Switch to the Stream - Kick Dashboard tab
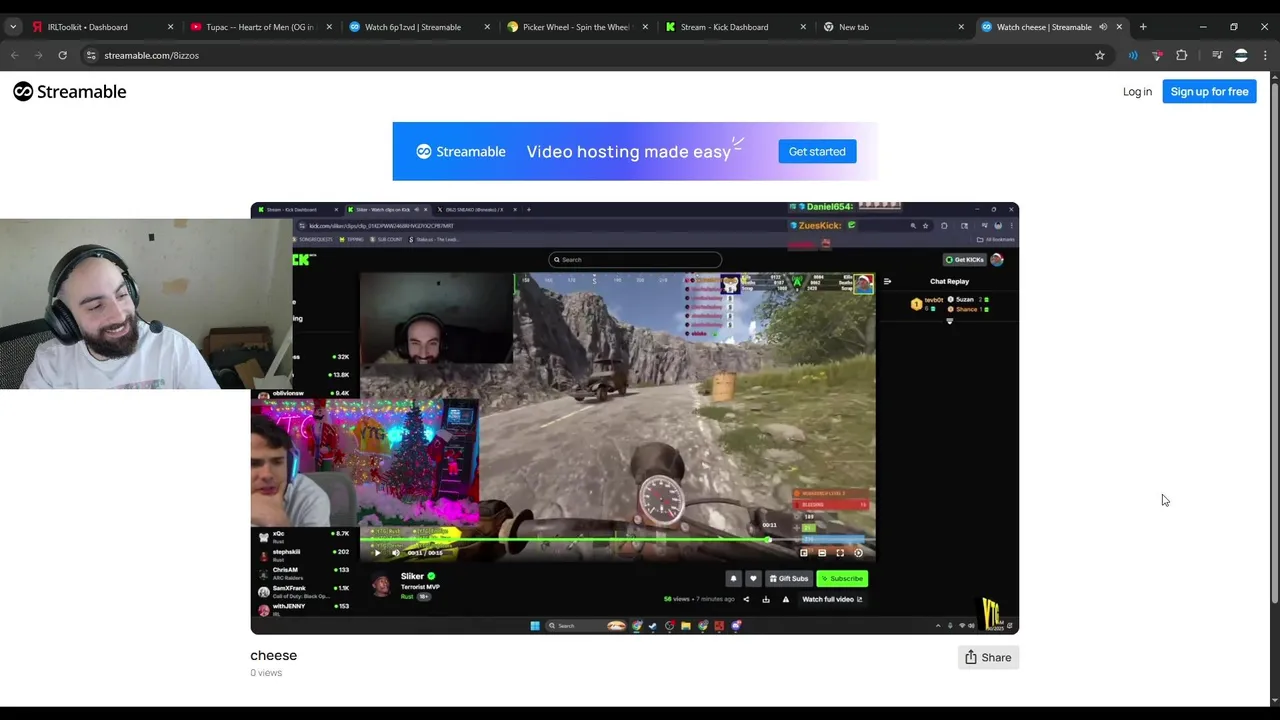 click(737, 27)
